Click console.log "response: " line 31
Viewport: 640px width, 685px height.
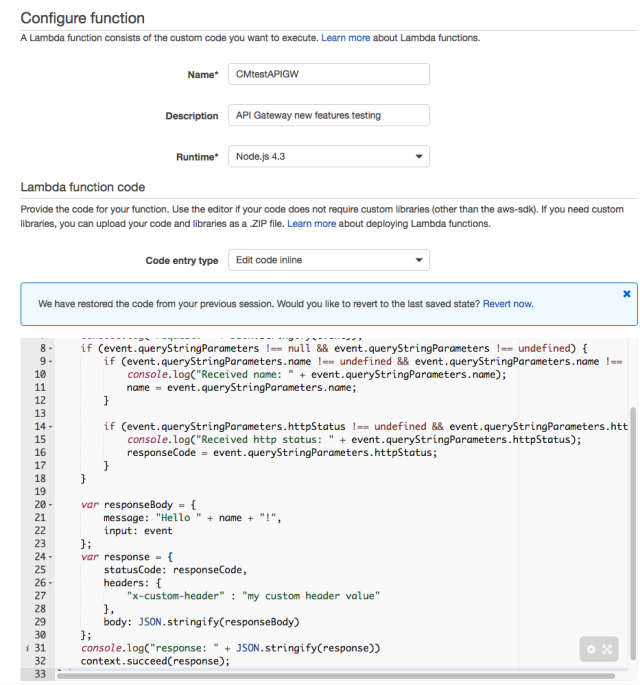pos(230,648)
